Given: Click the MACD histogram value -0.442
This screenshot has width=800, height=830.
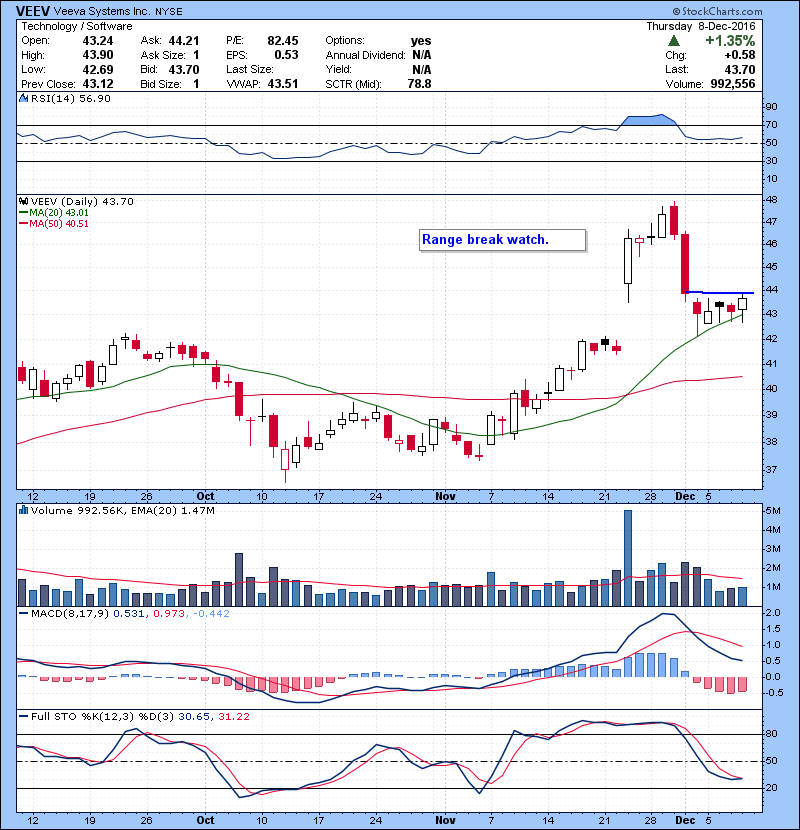Looking at the screenshot, I should [211, 614].
